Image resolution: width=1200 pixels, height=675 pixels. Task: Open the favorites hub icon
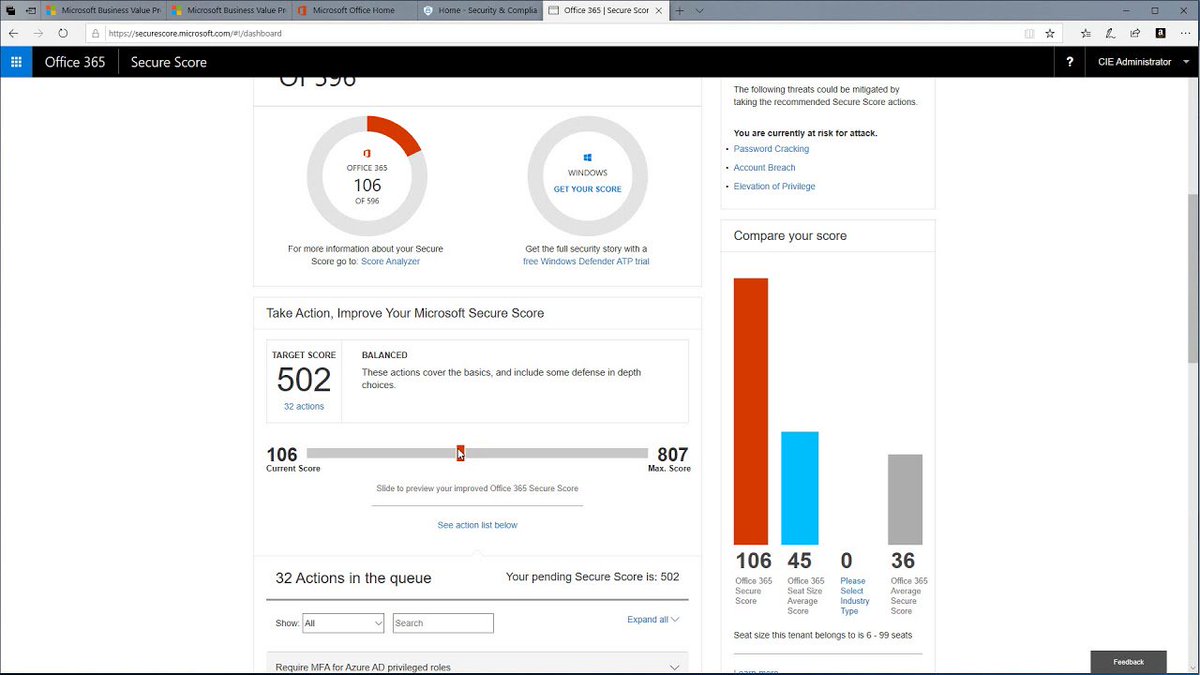point(1086,33)
